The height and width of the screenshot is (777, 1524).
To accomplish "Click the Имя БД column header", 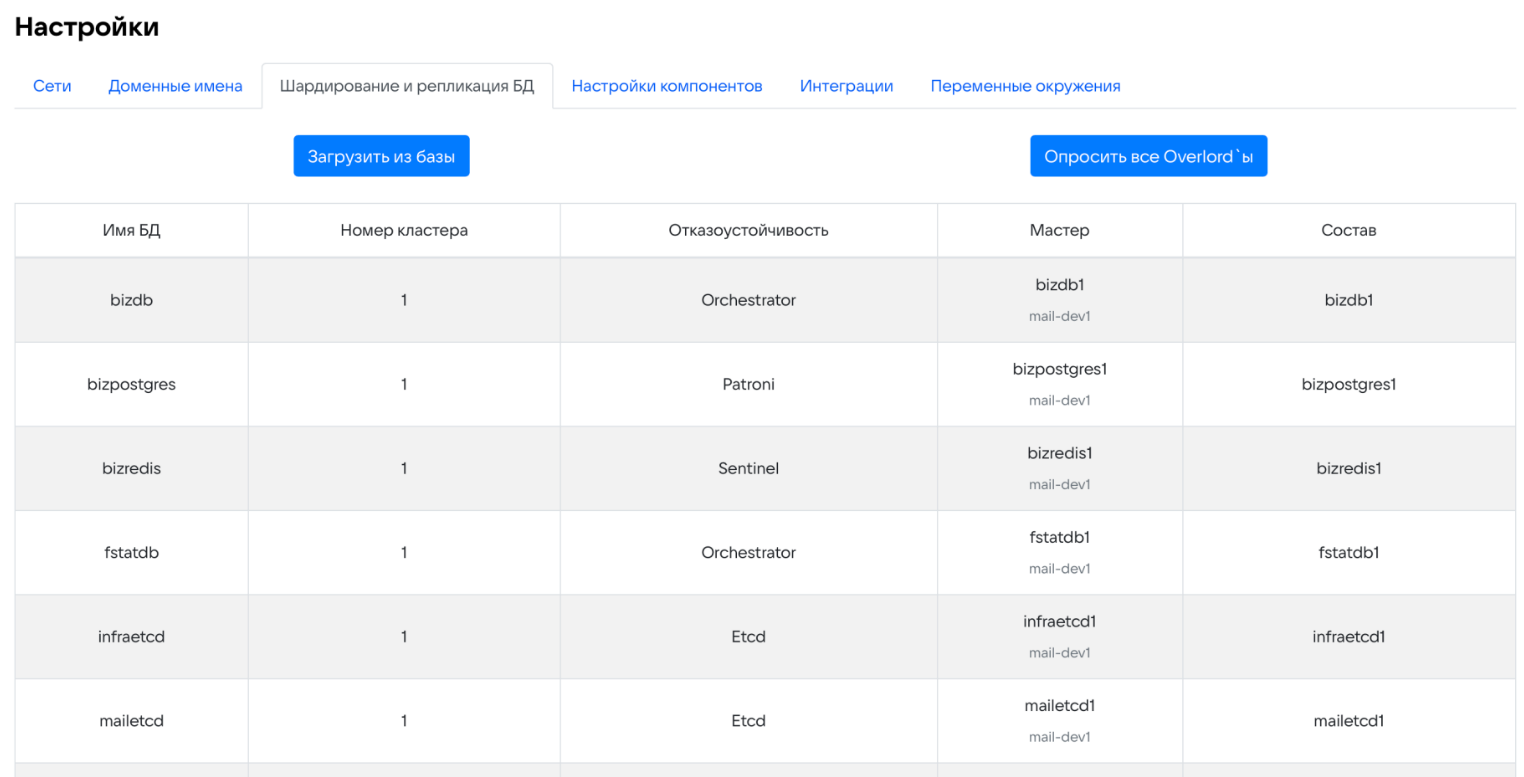I will (x=131, y=230).
